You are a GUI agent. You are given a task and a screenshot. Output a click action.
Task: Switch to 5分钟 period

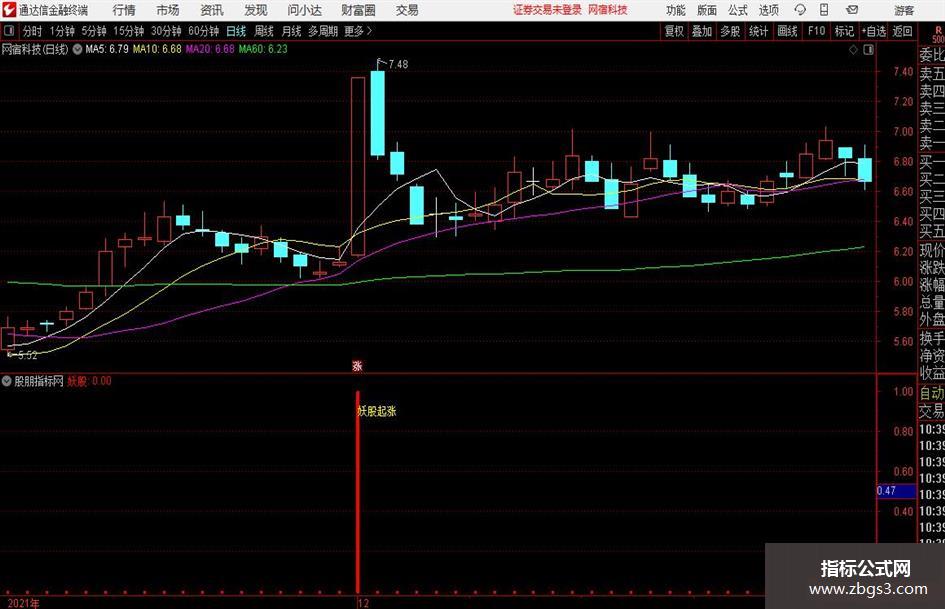tap(94, 31)
